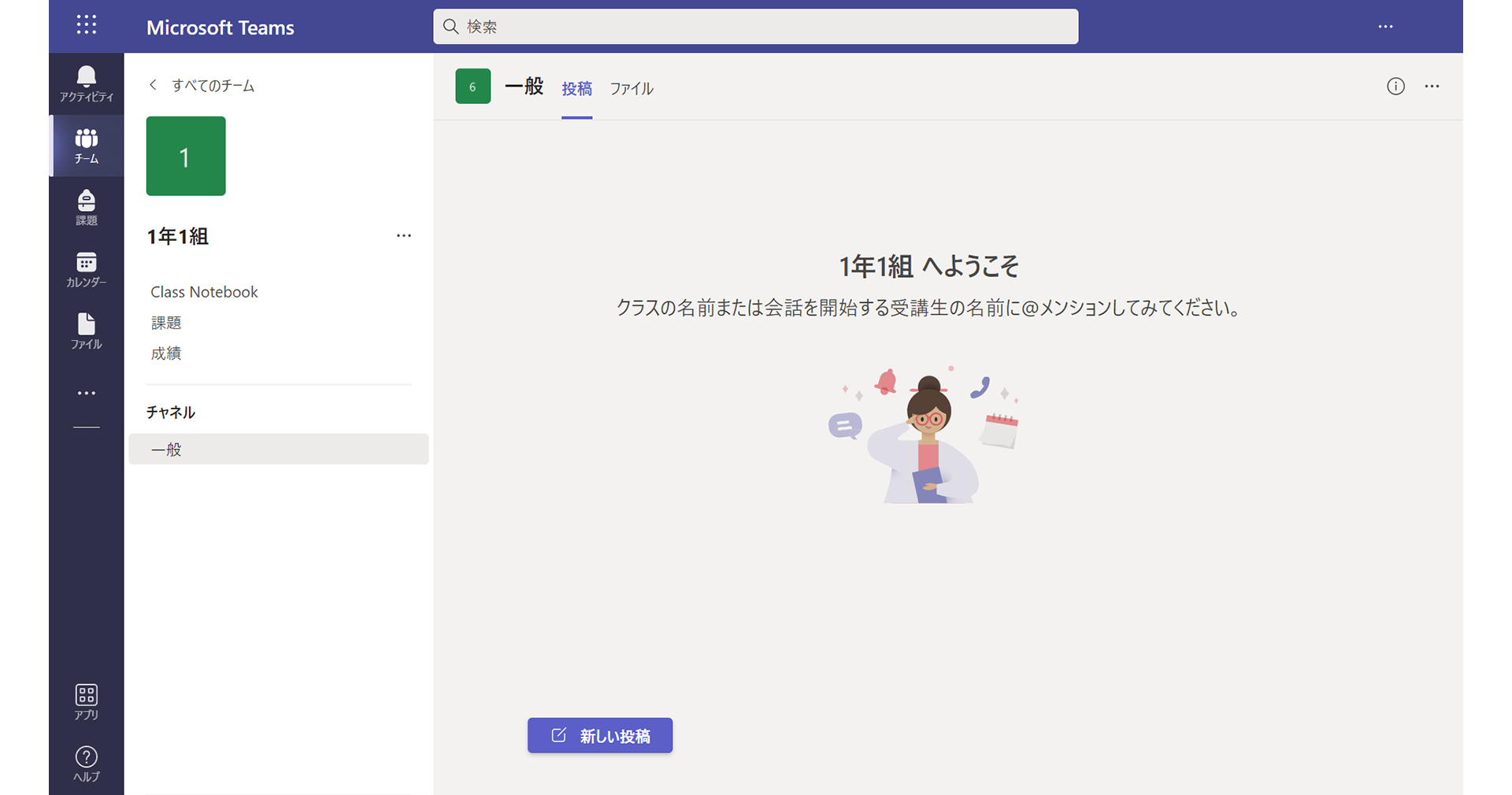The image size is (1512, 795).
Task: Click the green channel avatar labeled 6
Action: point(472,87)
